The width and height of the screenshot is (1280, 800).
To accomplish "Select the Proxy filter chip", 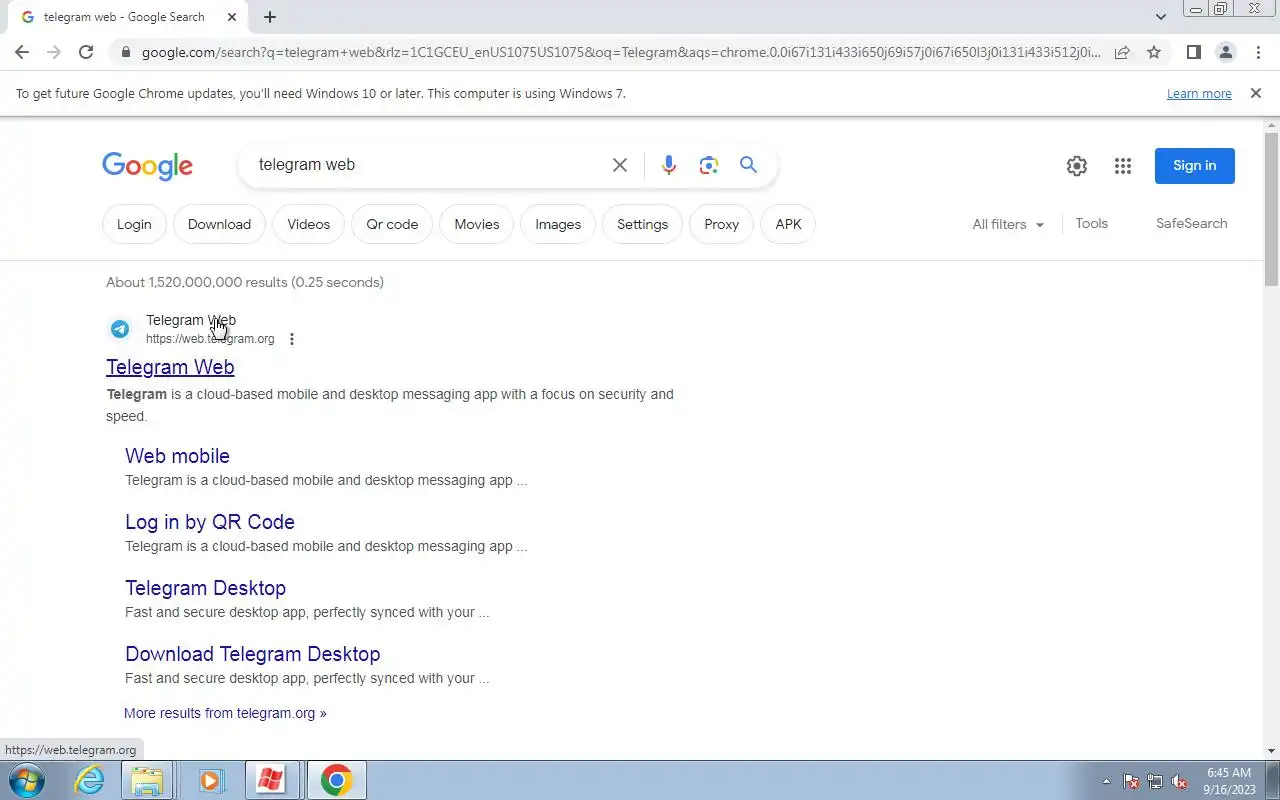I will [x=721, y=224].
